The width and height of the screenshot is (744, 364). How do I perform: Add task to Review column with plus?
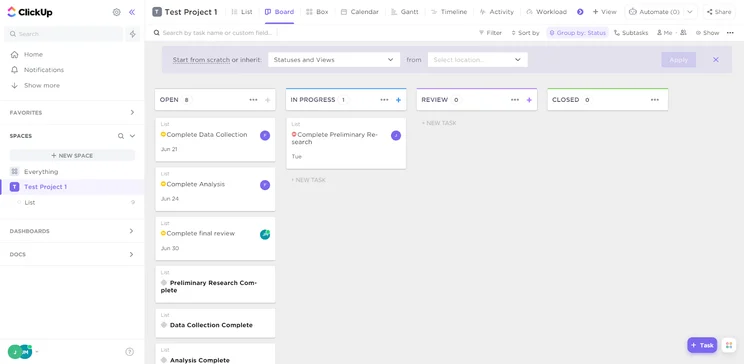(530, 100)
